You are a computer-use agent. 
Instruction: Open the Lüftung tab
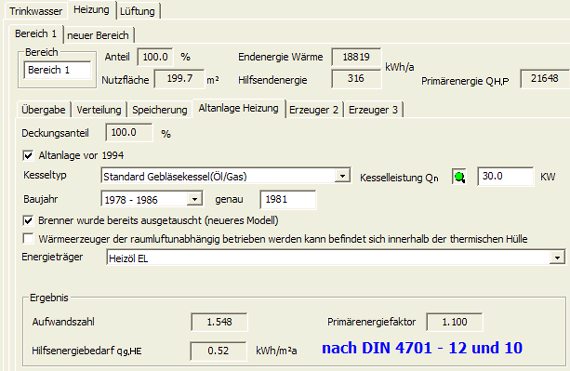pos(137,11)
